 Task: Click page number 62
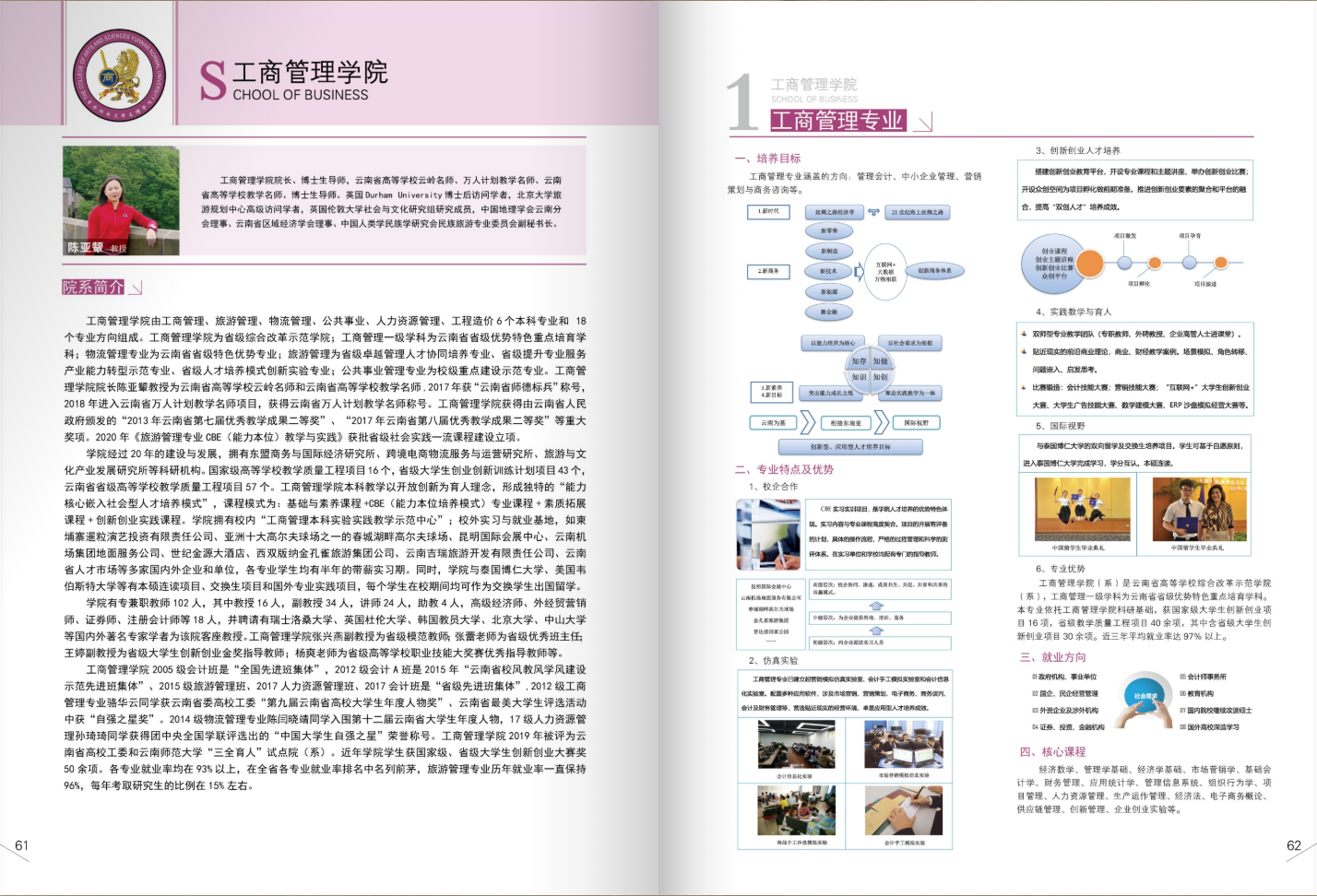pyautogui.click(x=1294, y=845)
